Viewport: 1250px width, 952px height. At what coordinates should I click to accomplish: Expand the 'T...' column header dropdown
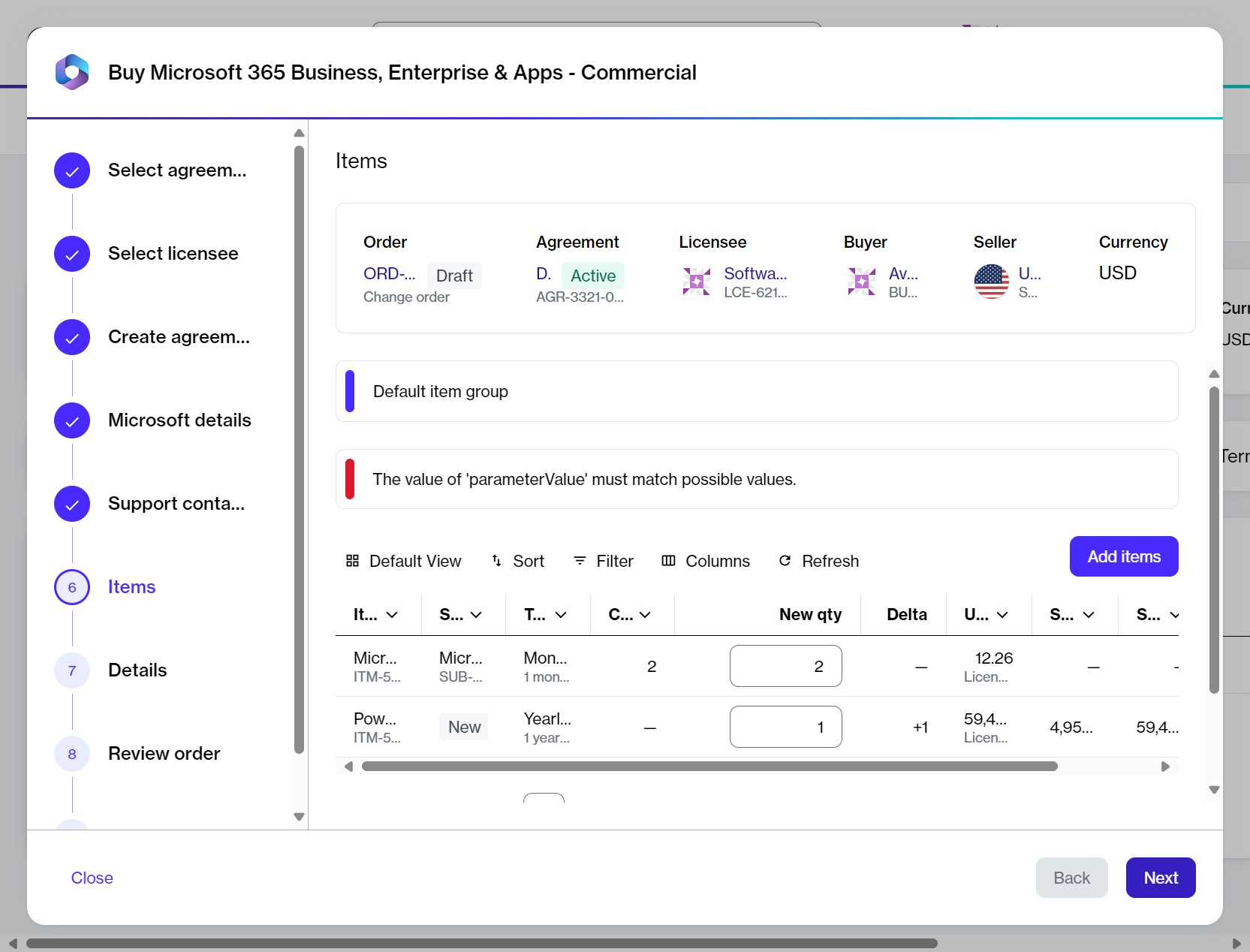click(560, 615)
